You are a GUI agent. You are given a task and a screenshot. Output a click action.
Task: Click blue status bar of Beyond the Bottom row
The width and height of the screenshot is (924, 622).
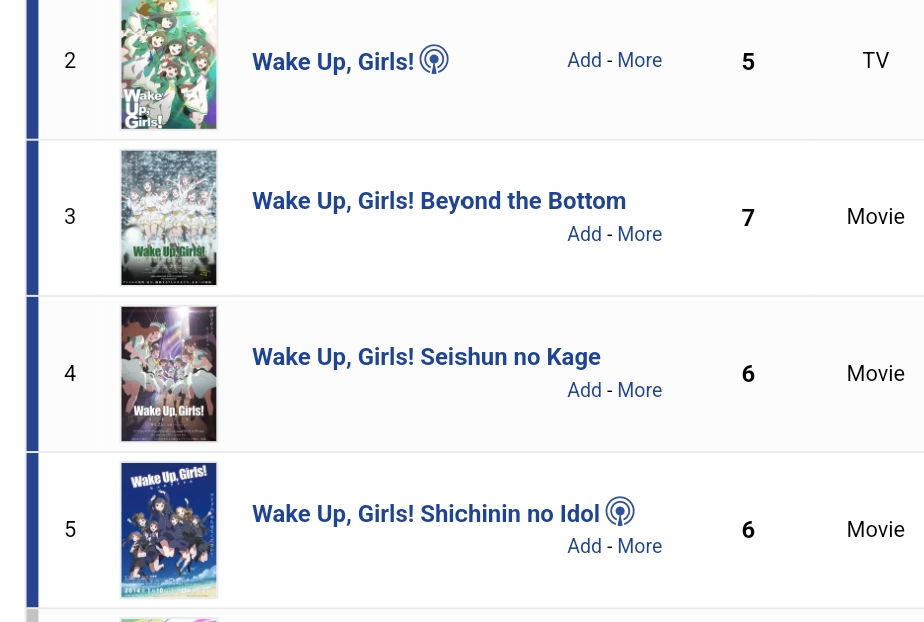pyautogui.click(x=32, y=218)
